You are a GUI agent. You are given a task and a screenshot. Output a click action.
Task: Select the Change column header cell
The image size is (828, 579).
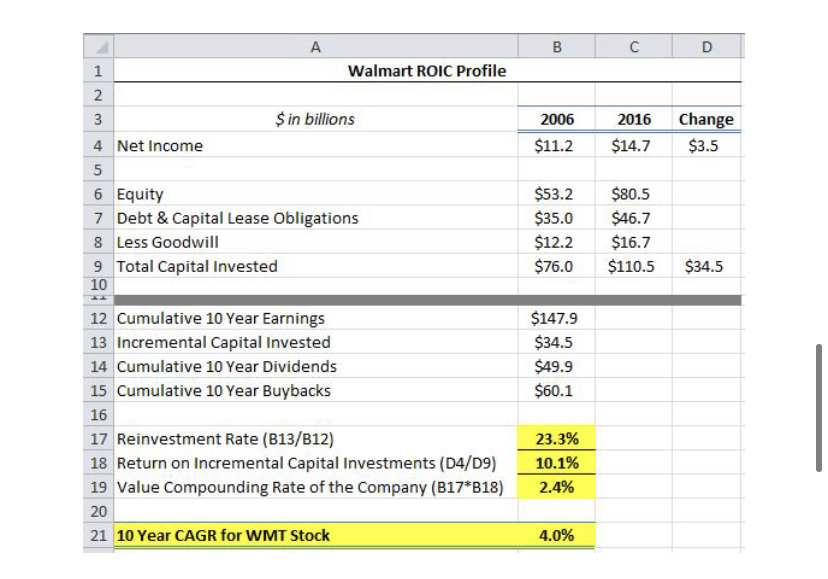point(705,118)
